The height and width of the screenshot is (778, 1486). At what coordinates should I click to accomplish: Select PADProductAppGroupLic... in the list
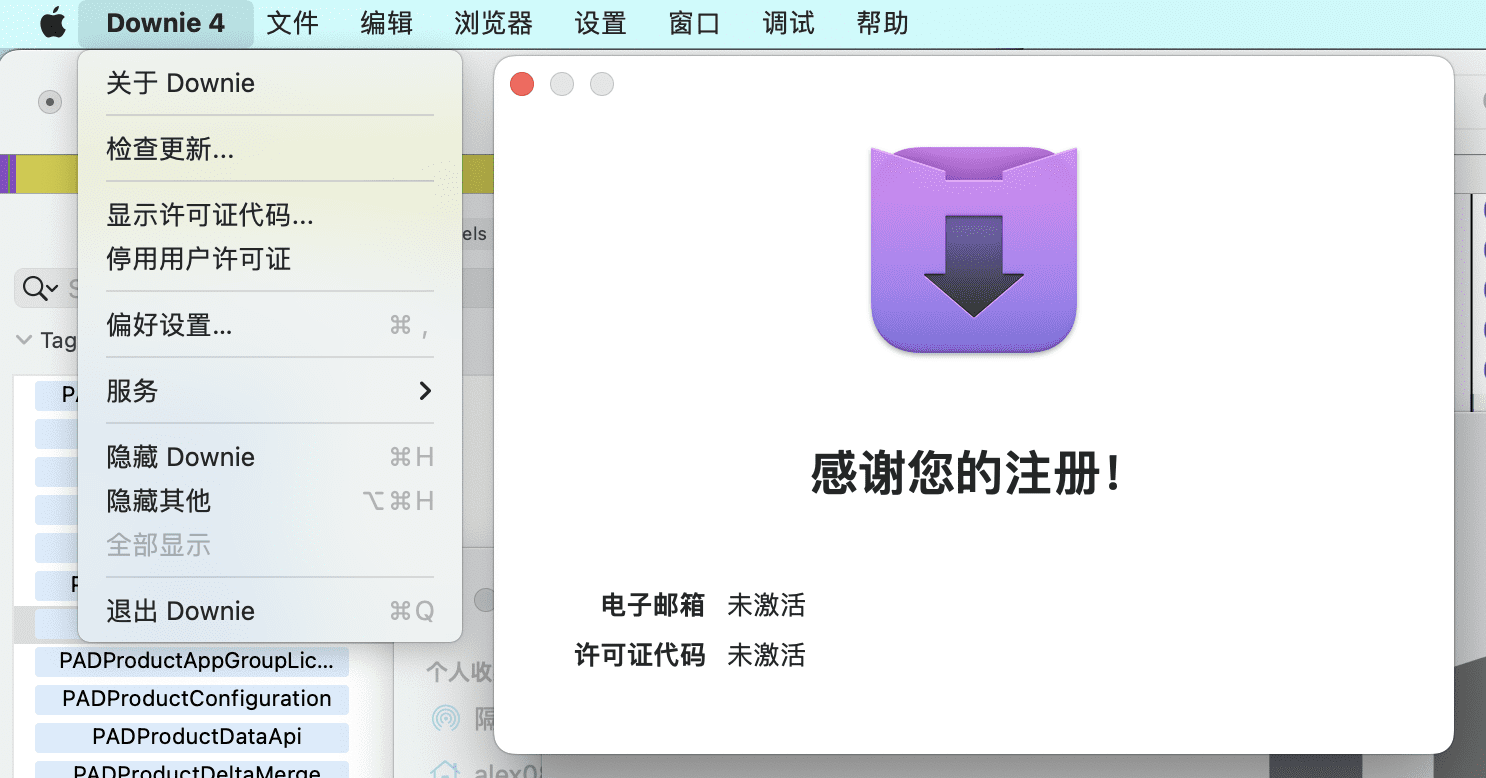coord(192,661)
